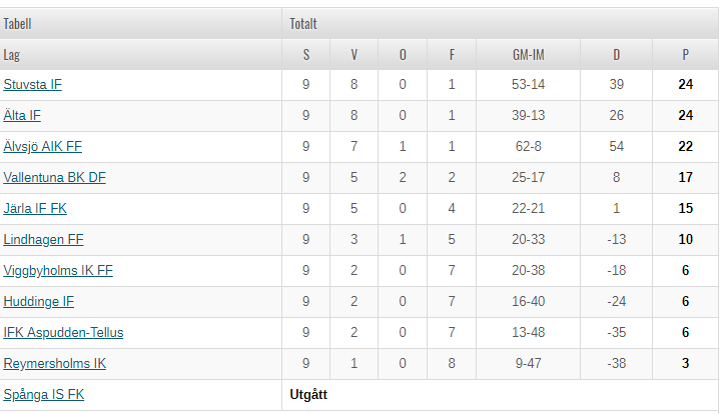The width and height of the screenshot is (720, 414).
Task: Click the D goal difference header
Action: [x=617, y=55]
